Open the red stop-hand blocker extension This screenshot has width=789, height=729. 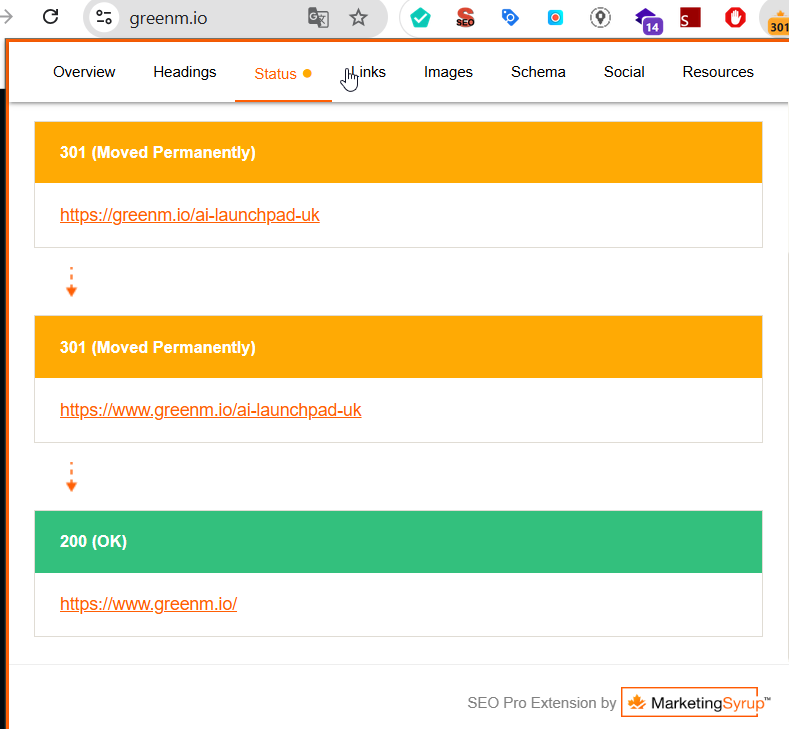pos(735,18)
